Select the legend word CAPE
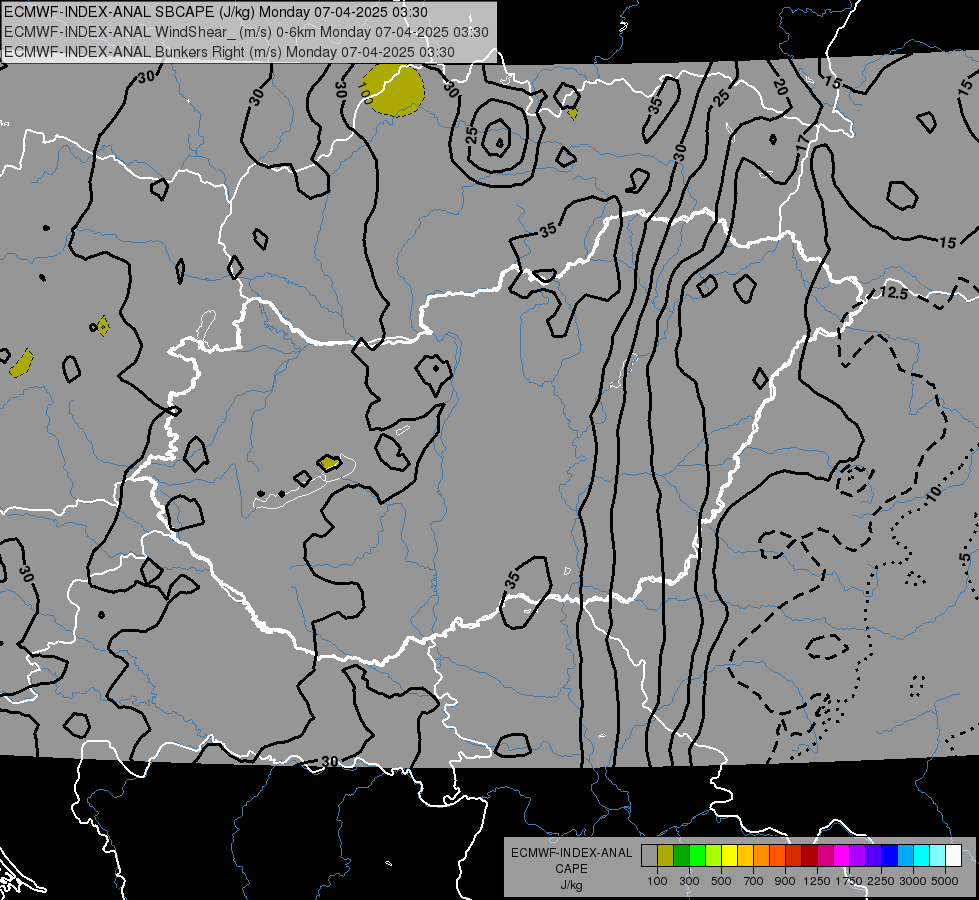This screenshot has width=979, height=900. (571, 869)
